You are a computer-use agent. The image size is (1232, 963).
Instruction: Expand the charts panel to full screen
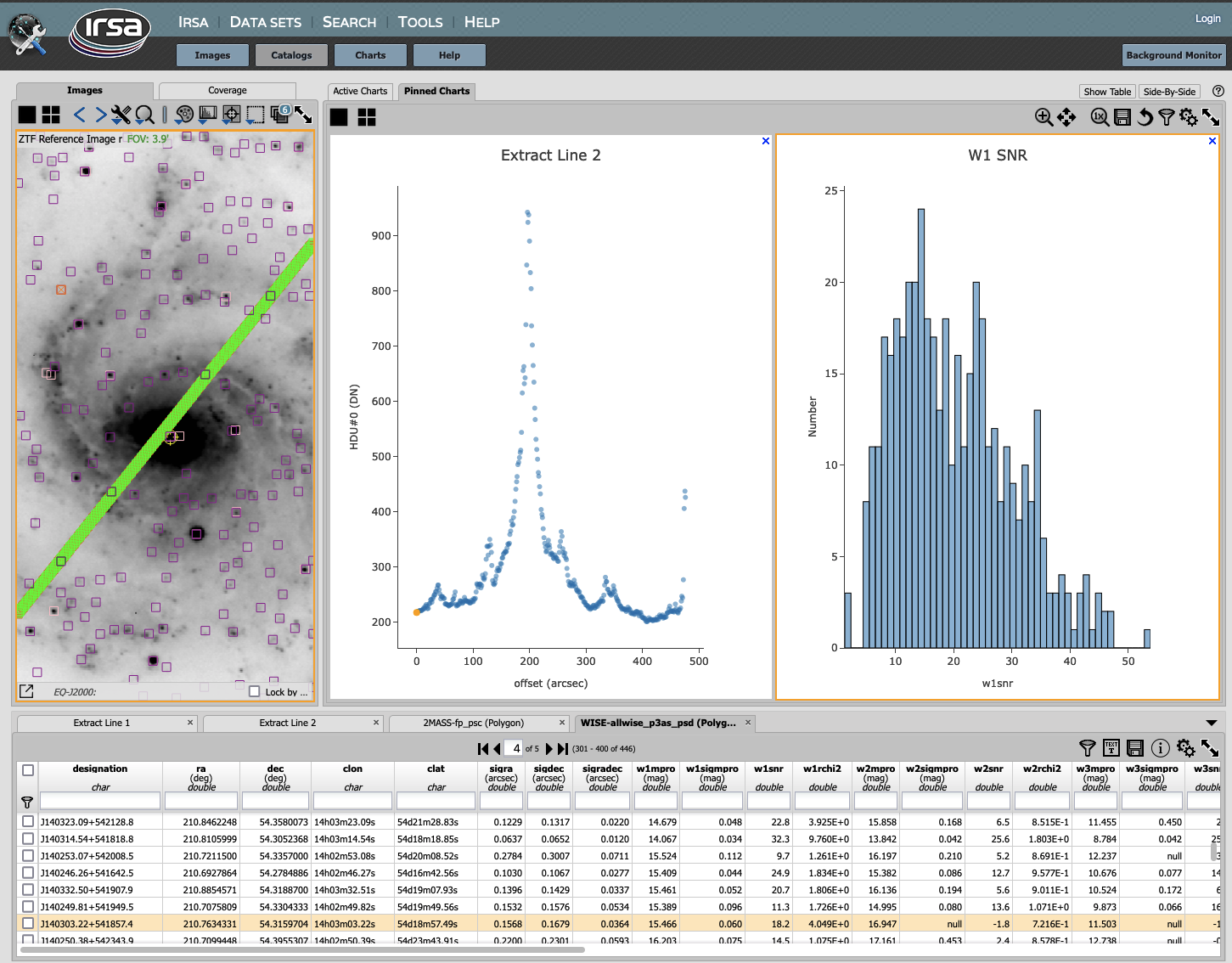[1211, 117]
